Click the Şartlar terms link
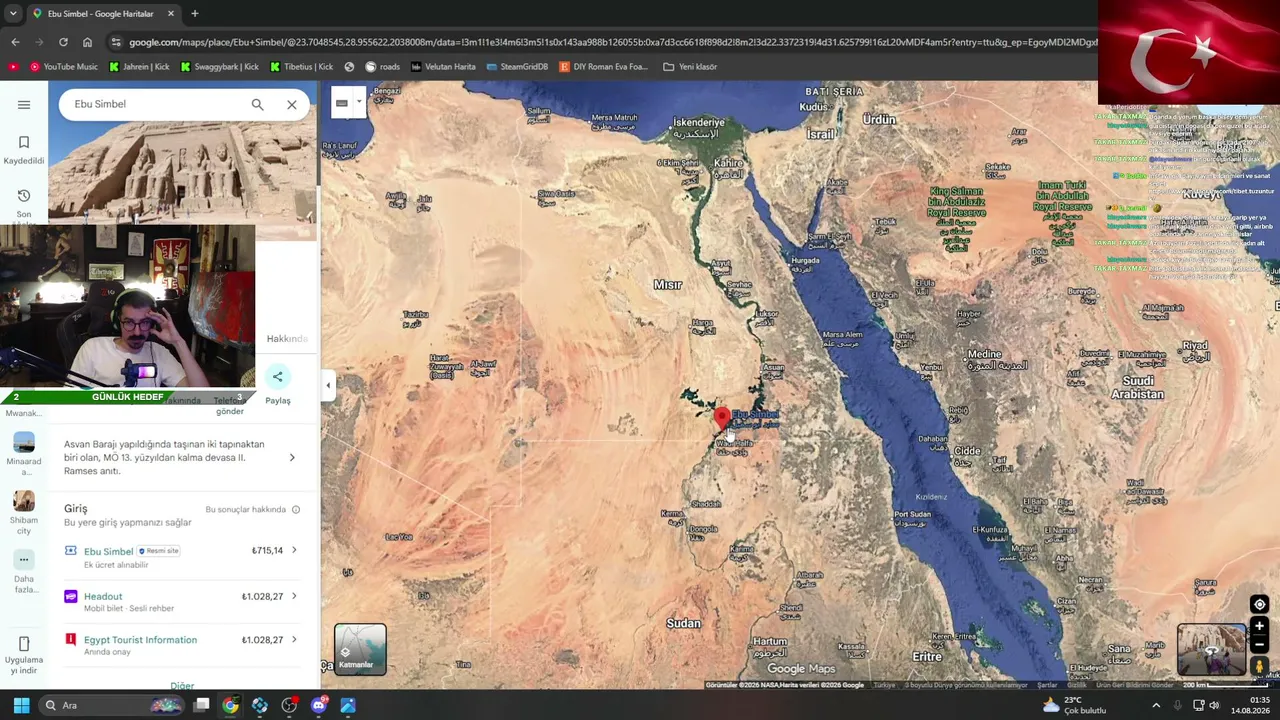This screenshot has height=720, width=1280. (1047, 685)
